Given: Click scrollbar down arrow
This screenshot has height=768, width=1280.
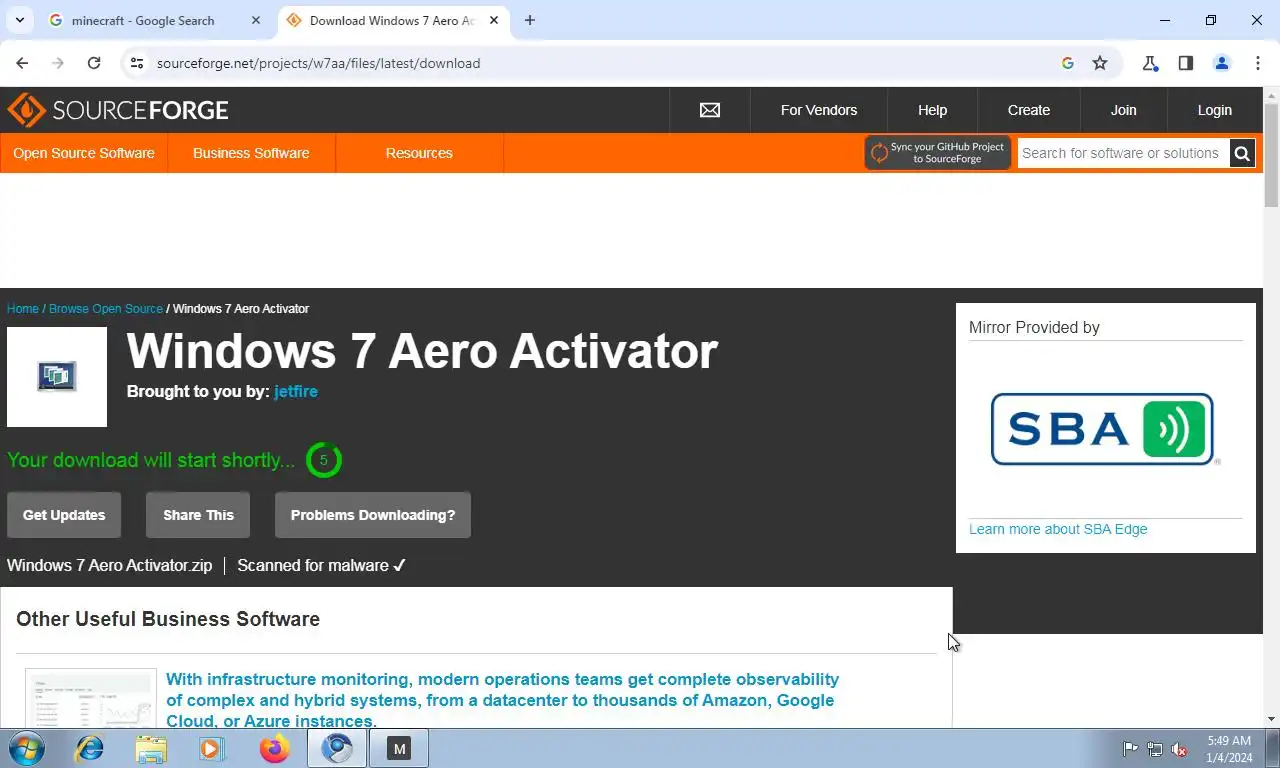Looking at the screenshot, I should 1271,719.
